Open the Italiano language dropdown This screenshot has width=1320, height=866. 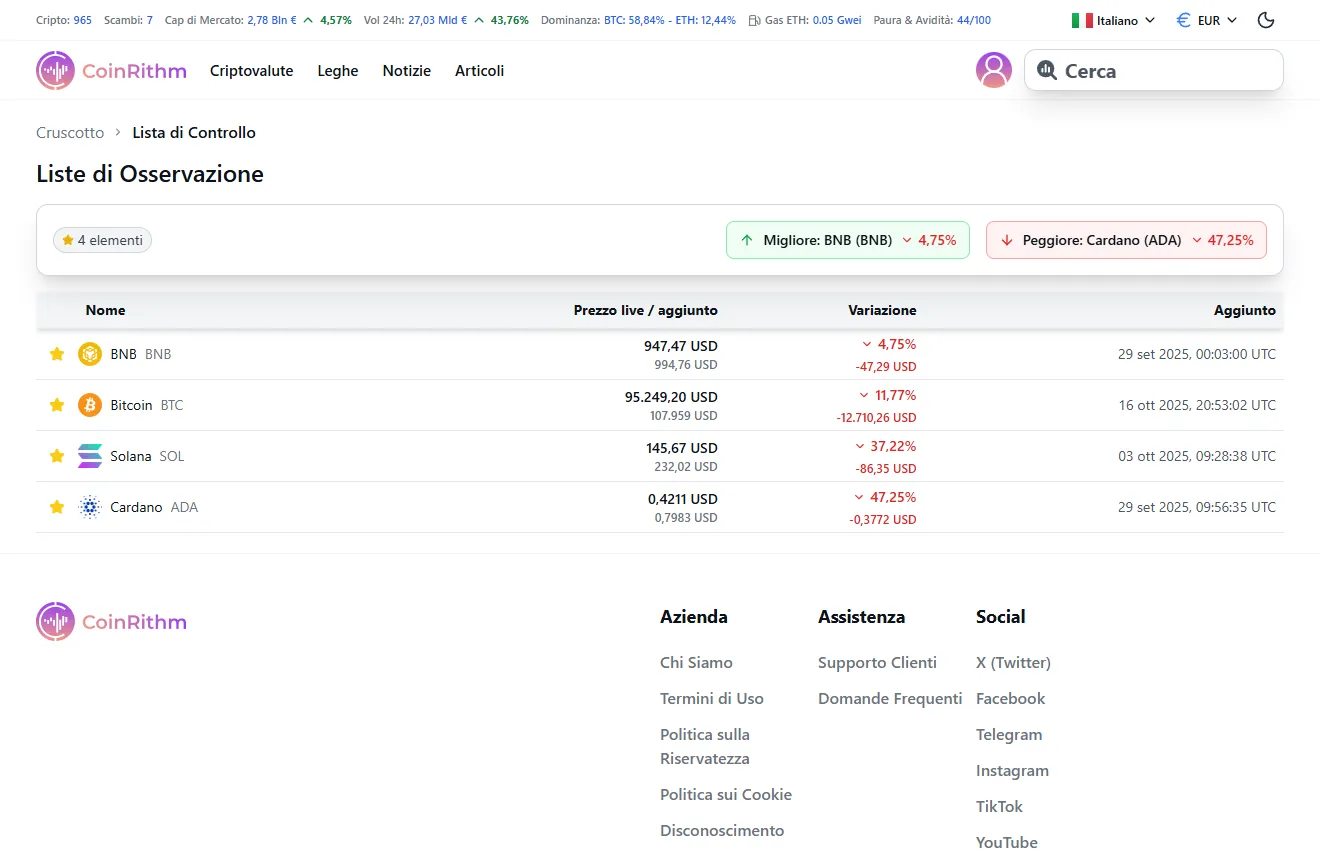point(1112,19)
